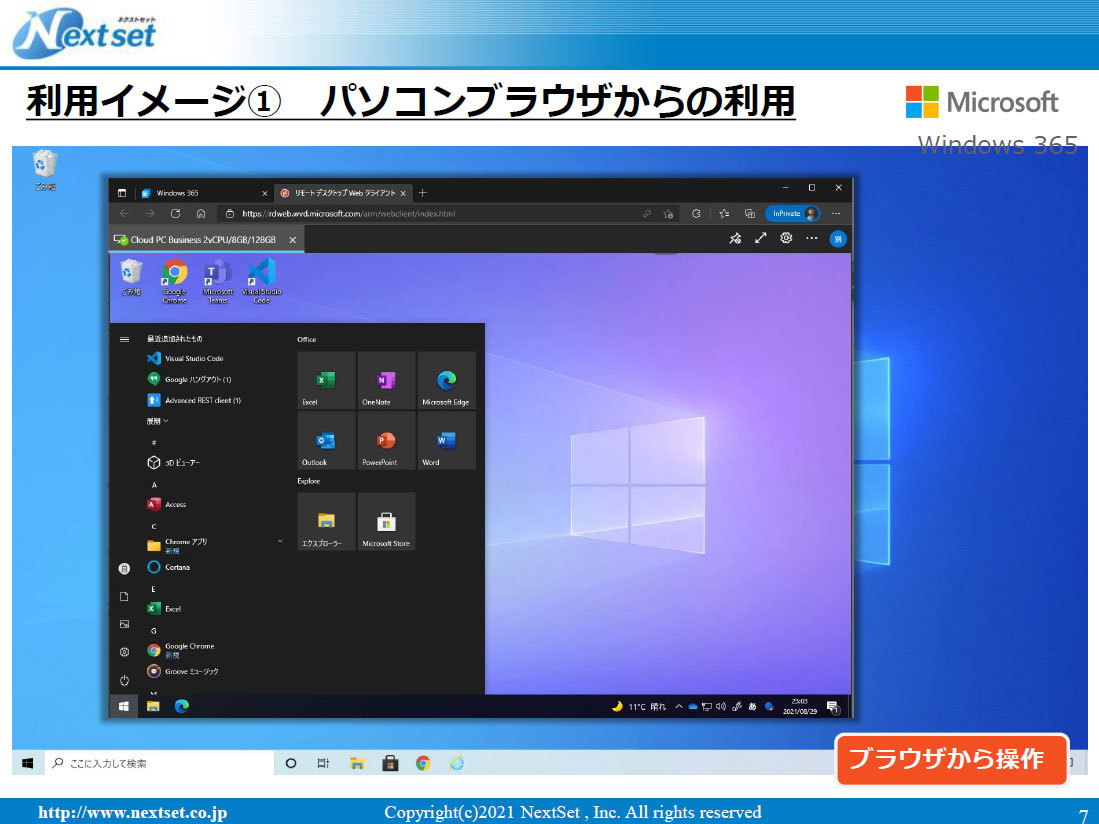The width and height of the screenshot is (1099, 824).
Task: Open a new browser tab
Action: 423,193
